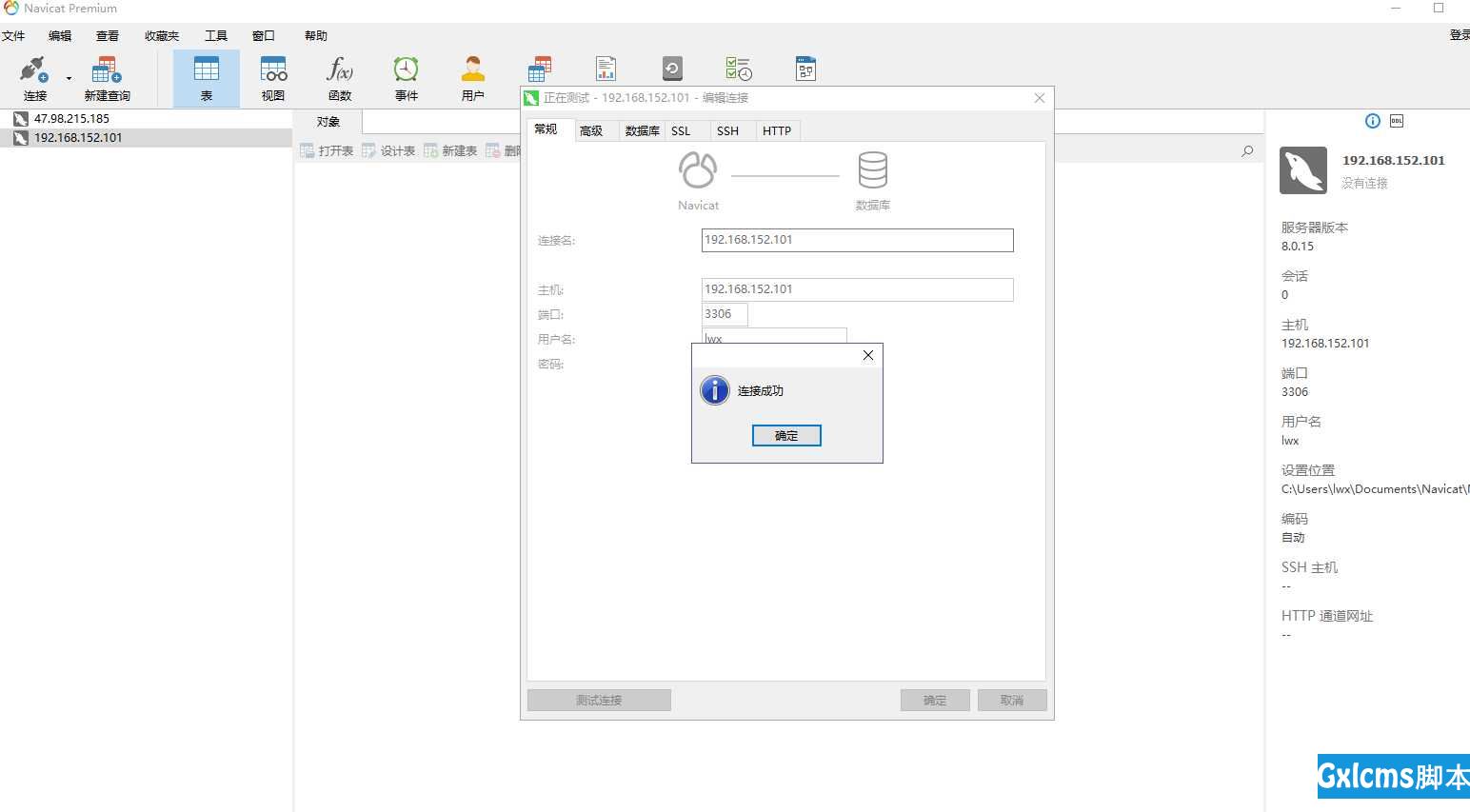The image size is (1470, 812).
Task: Select the 事件 (Event) clock icon
Action: (407, 70)
